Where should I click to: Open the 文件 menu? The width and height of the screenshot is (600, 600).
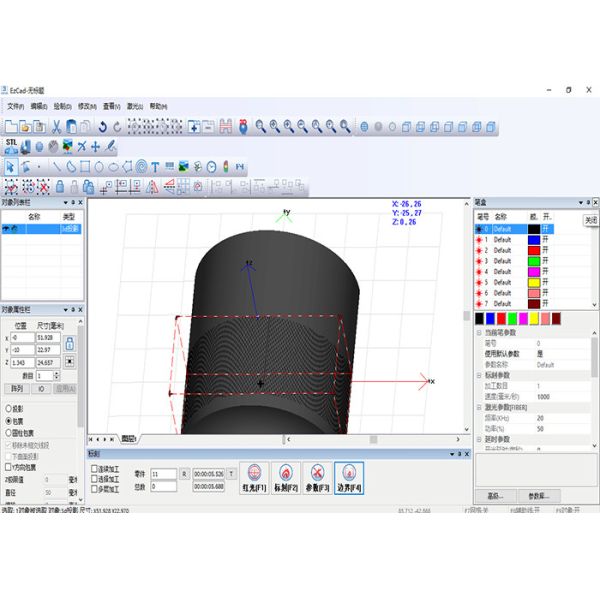pos(15,106)
